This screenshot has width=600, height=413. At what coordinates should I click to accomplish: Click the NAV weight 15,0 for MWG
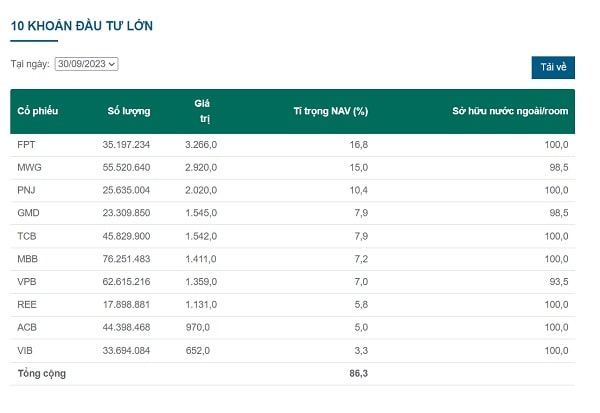pos(359,167)
